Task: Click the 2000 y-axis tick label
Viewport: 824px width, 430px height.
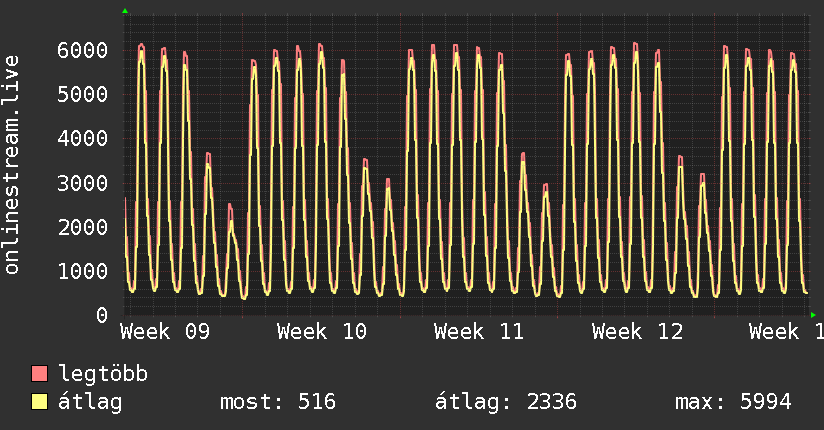Action: pos(83,227)
